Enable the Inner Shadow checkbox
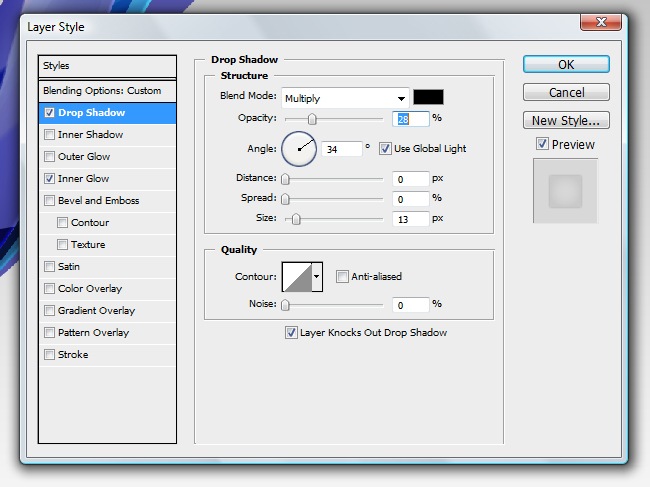Image resolution: width=650 pixels, height=487 pixels. 49,135
